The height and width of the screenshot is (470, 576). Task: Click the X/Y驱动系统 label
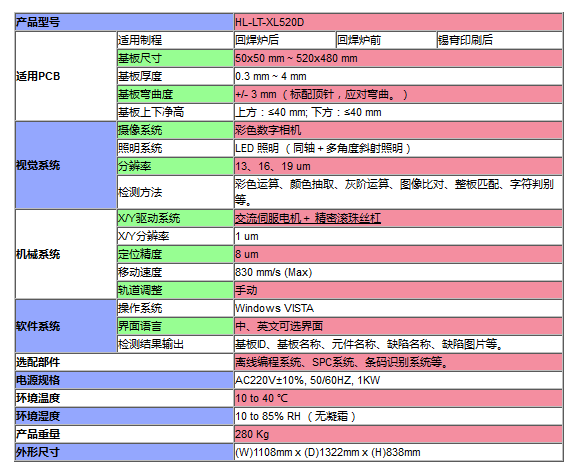[x=175, y=218]
